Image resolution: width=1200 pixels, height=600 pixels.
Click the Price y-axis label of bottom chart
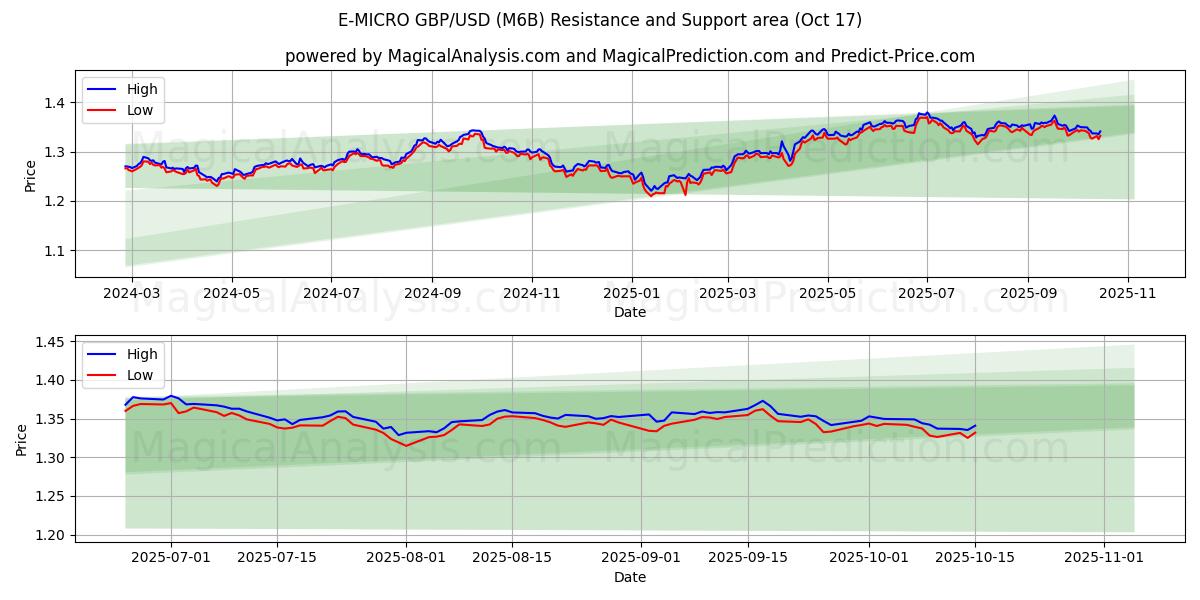click(x=22, y=439)
